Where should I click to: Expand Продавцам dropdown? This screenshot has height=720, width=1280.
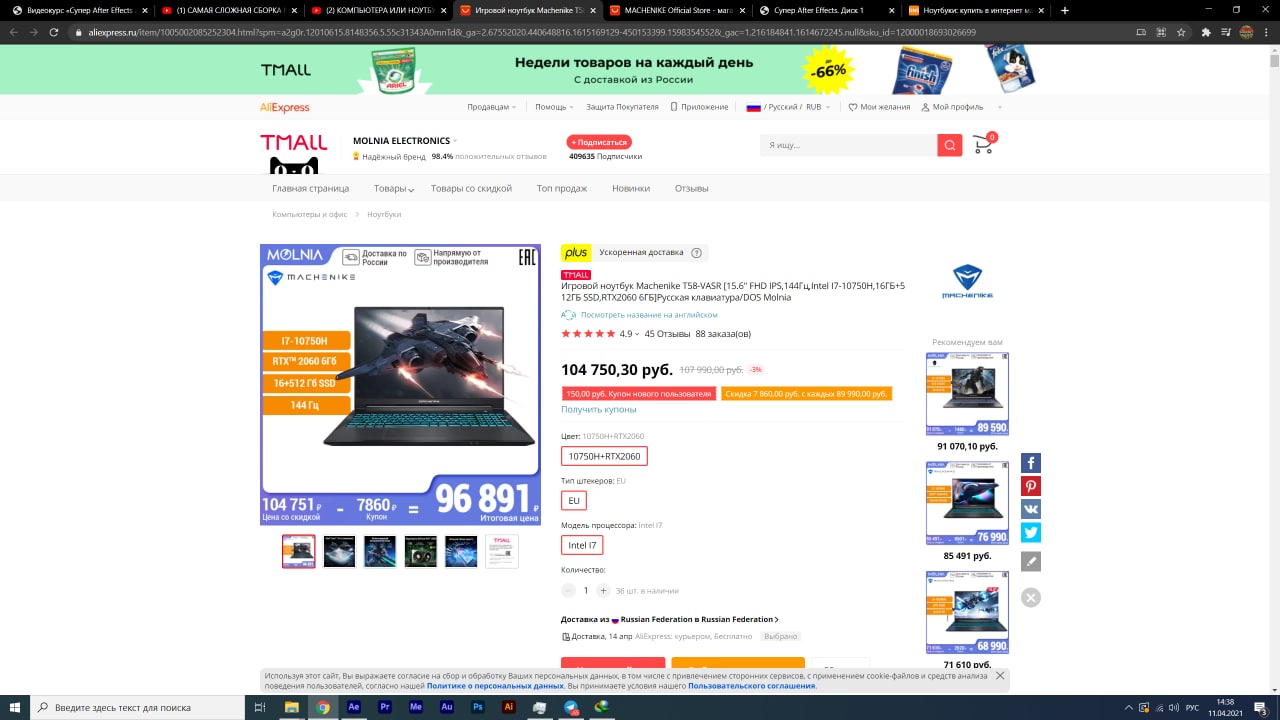click(491, 107)
